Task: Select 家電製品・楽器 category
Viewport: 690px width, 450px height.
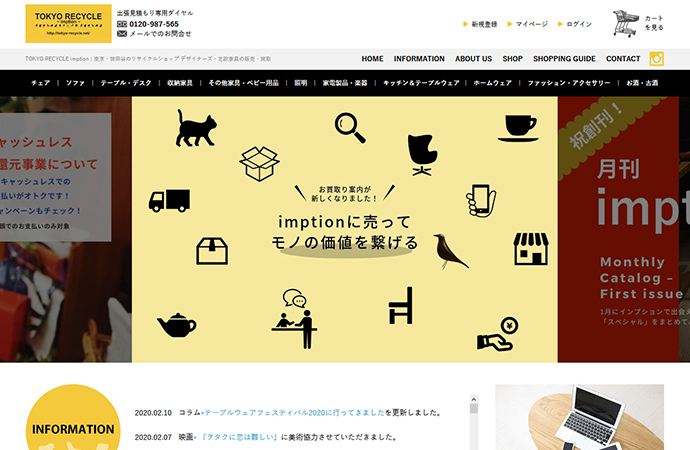Action: 345,83
